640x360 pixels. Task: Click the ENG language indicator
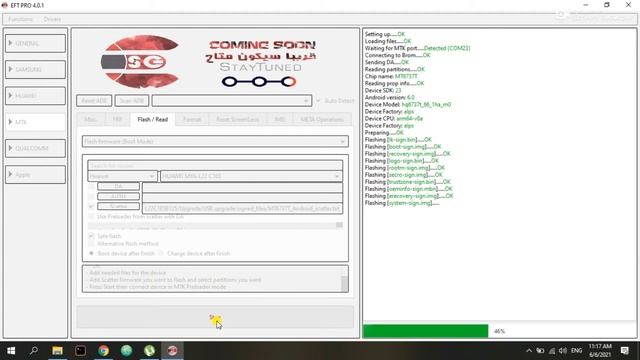pyautogui.click(x=576, y=351)
